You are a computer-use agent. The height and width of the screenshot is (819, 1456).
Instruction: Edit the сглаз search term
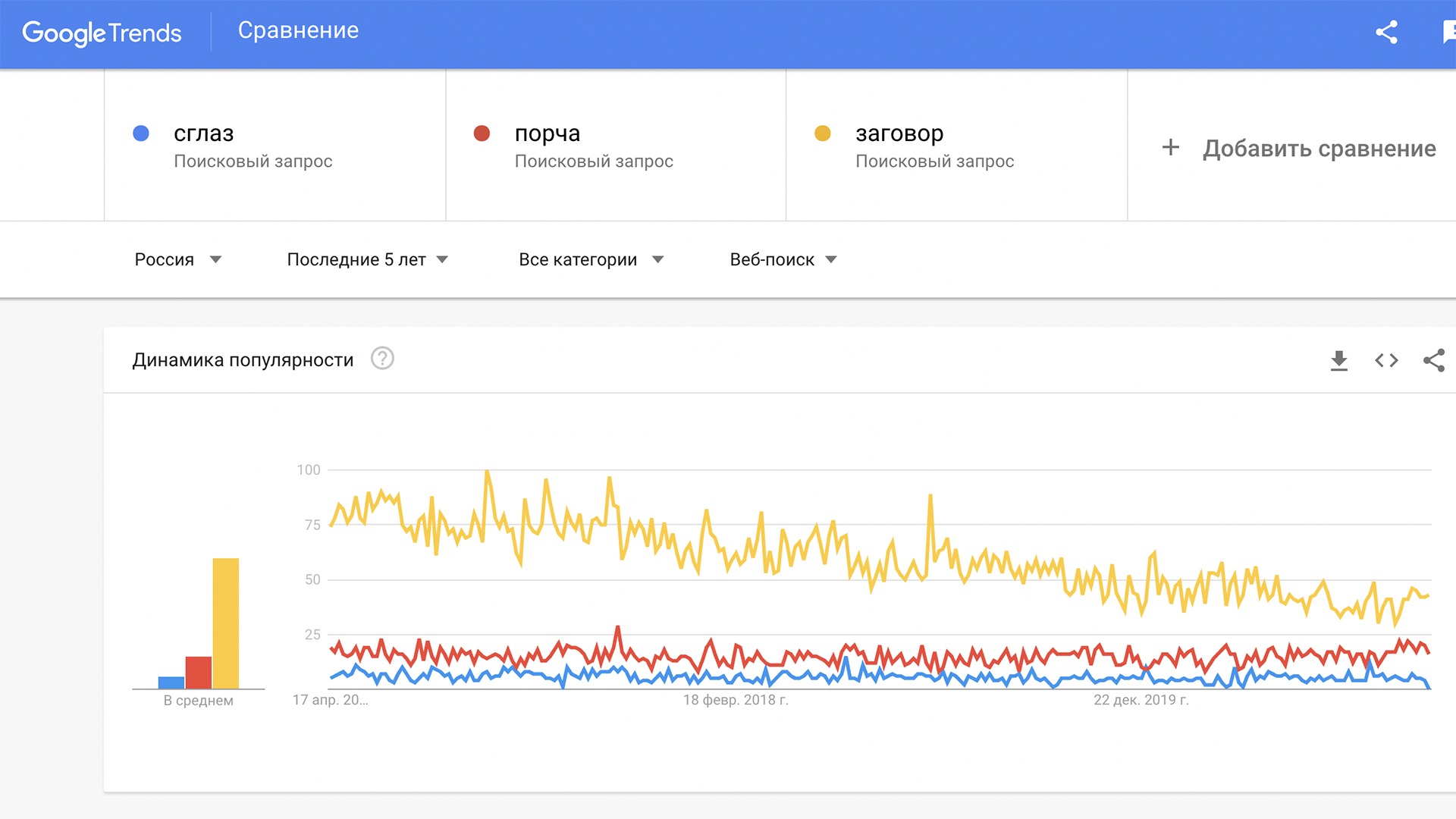[204, 133]
